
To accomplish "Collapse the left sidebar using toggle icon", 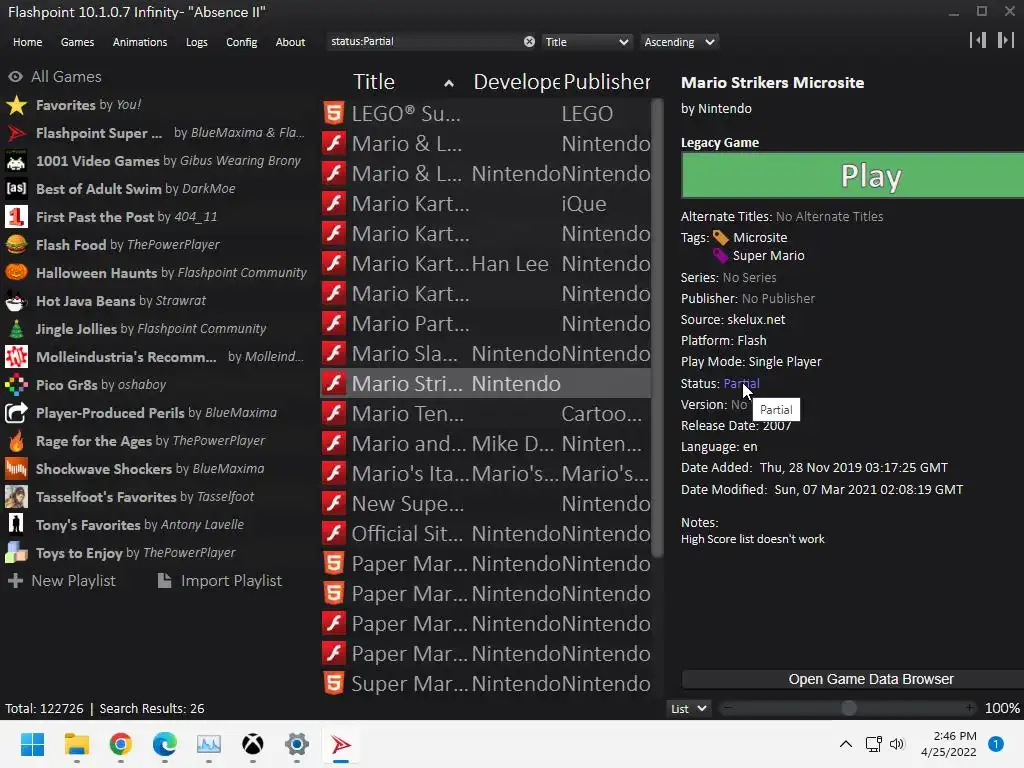I will tap(978, 40).
